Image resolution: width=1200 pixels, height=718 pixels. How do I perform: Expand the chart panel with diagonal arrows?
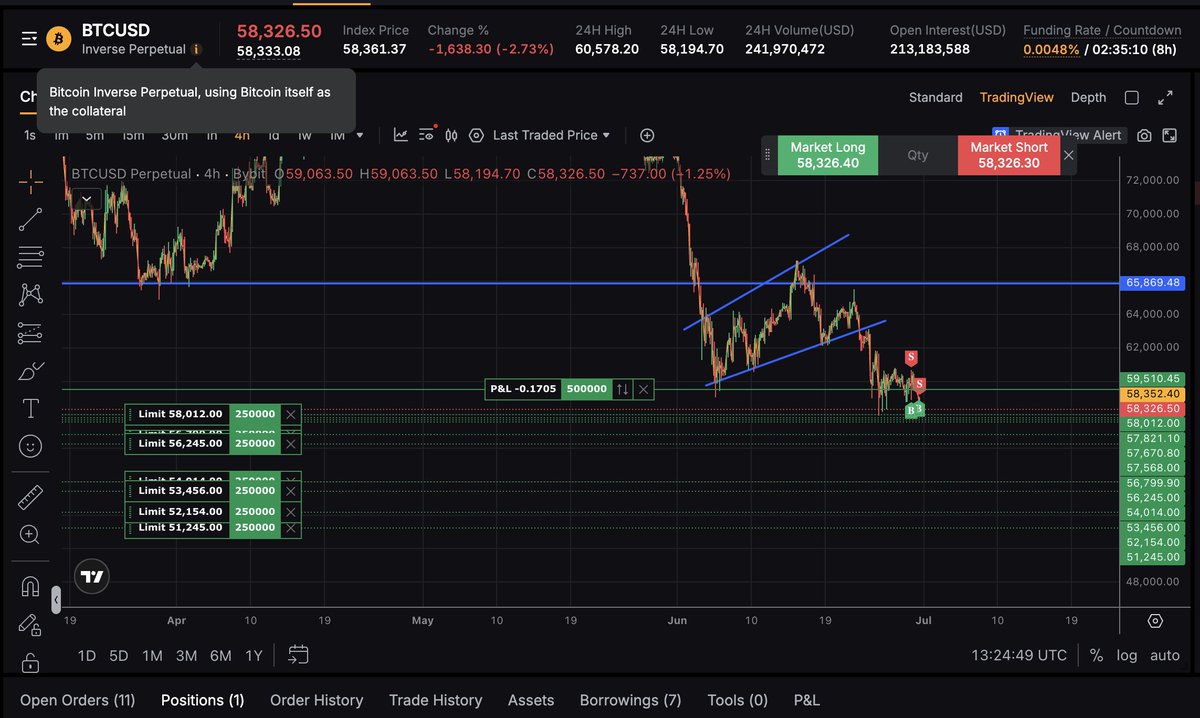coord(1165,97)
